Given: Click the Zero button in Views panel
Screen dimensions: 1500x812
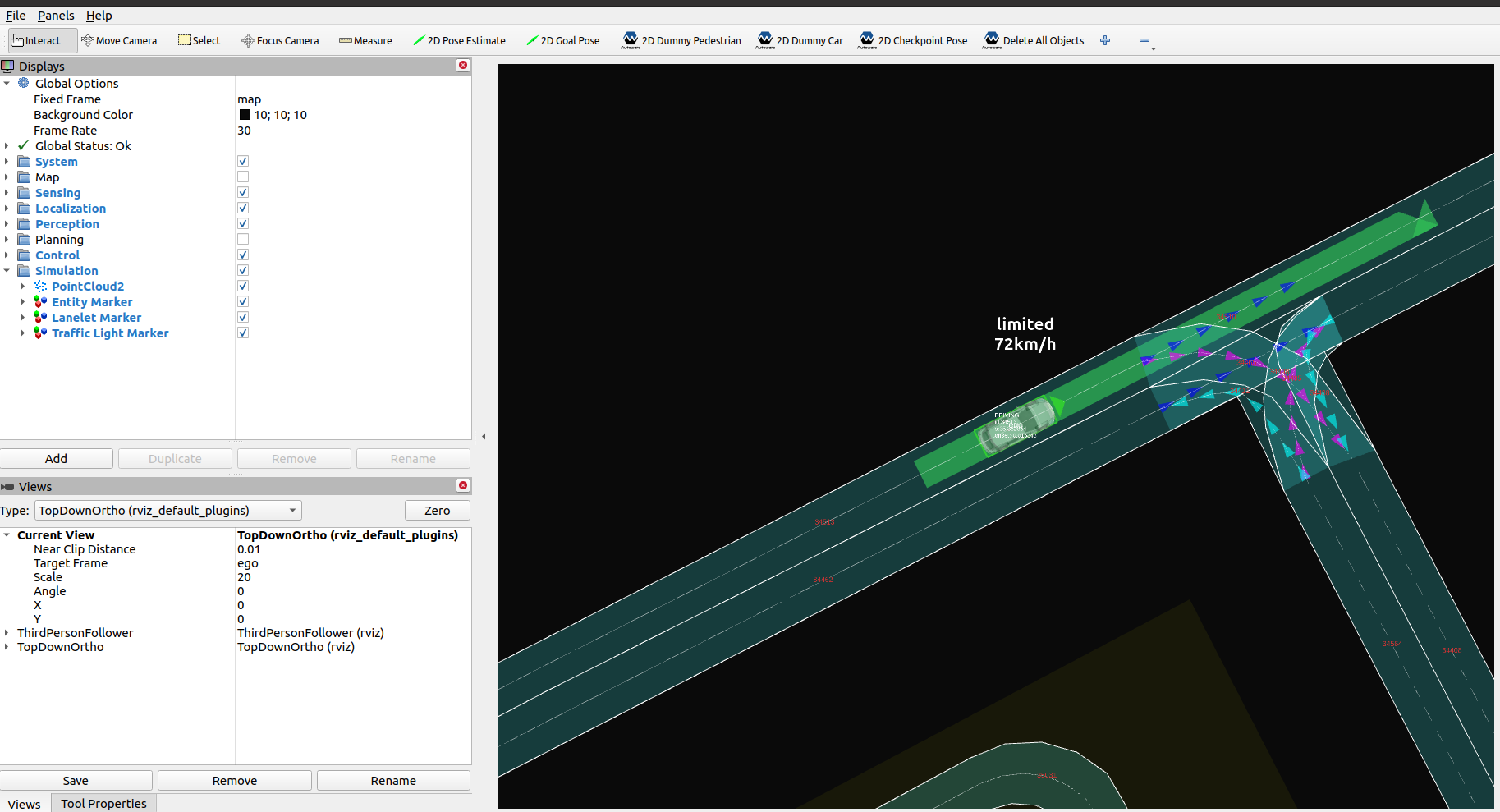Looking at the screenshot, I should click(x=437, y=510).
